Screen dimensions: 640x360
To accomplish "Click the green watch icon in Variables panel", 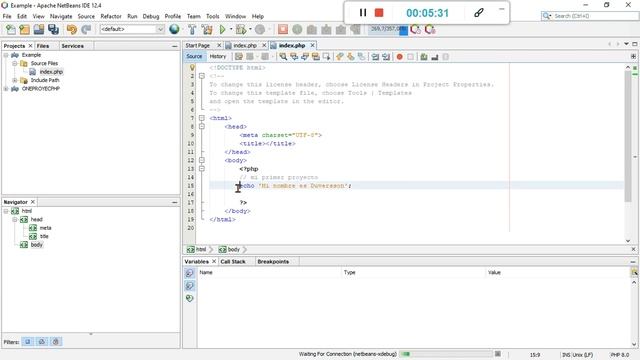I will (189, 298).
